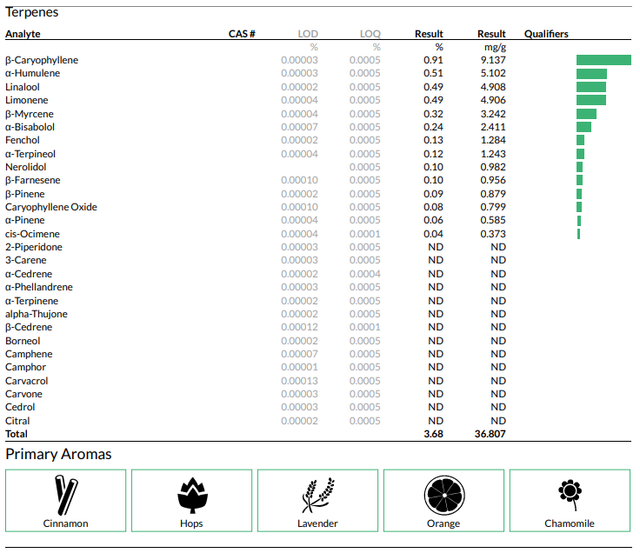Click the Terpenes section title
This screenshot has height=553, width=640.
click(x=32, y=12)
